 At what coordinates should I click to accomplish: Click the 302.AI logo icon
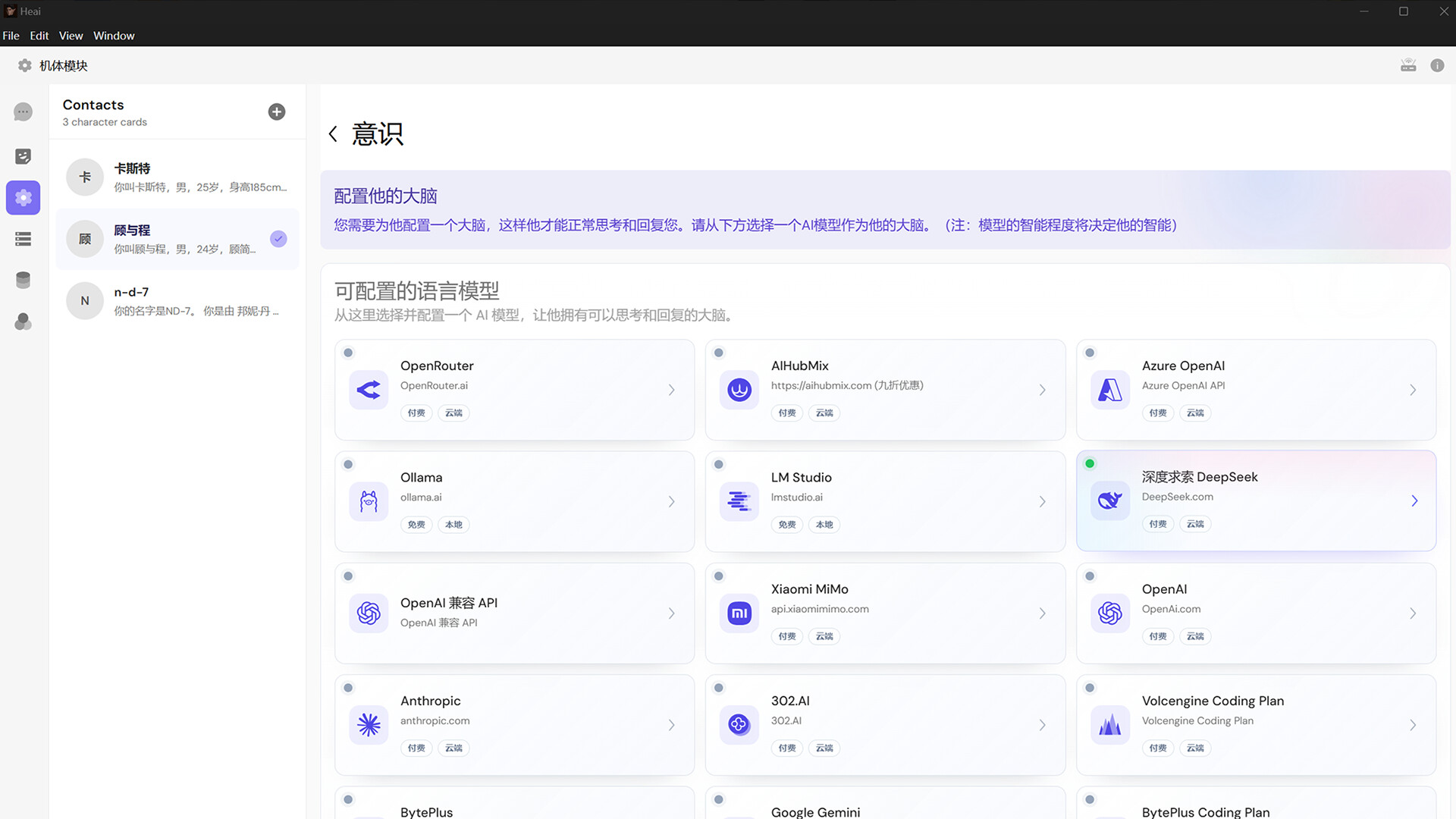pos(739,725)
